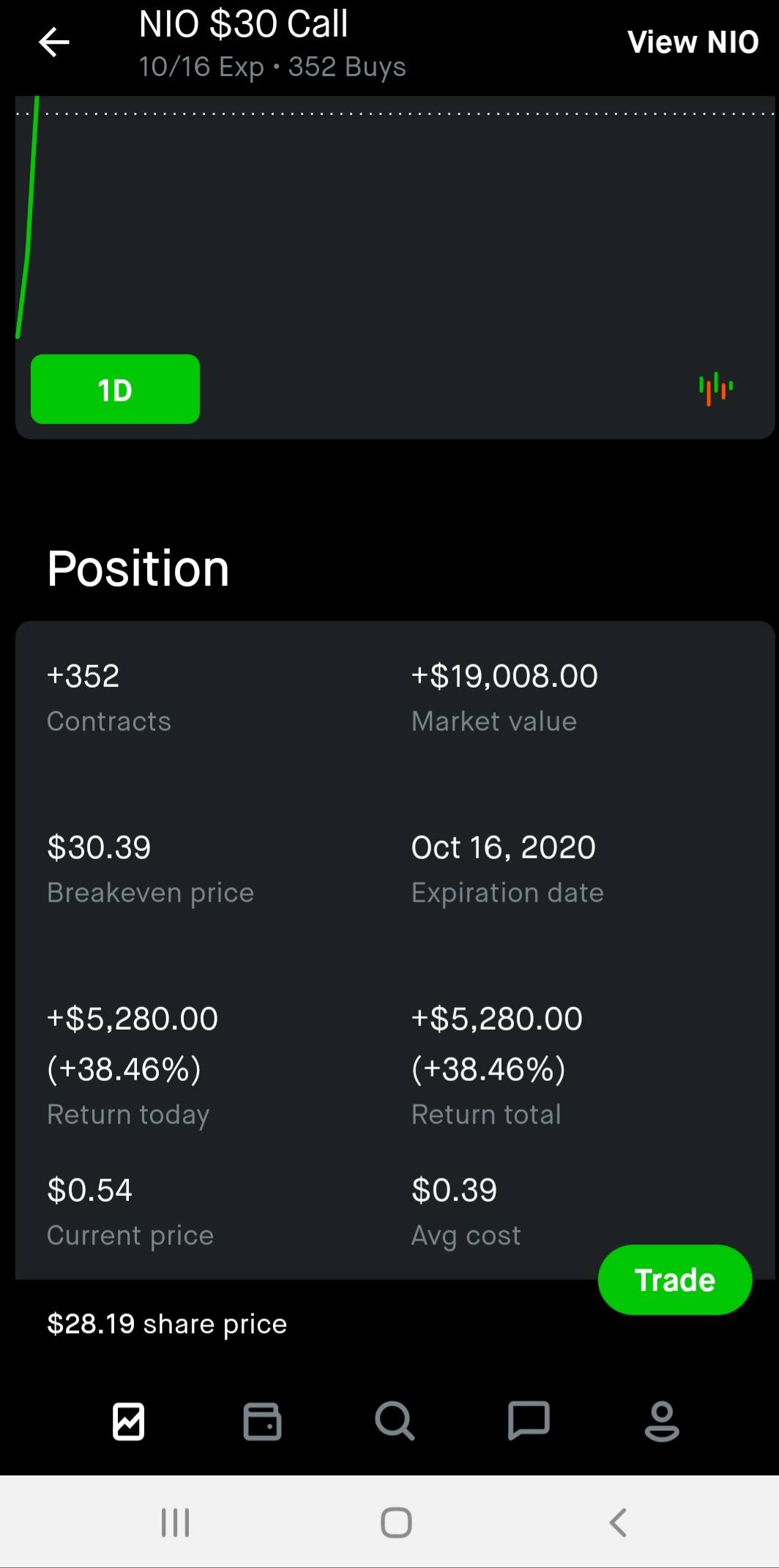The width and height of the screenshot is (779, 1568).
Task: Open the messages chat bubble tab
Action: (529, 1422)
